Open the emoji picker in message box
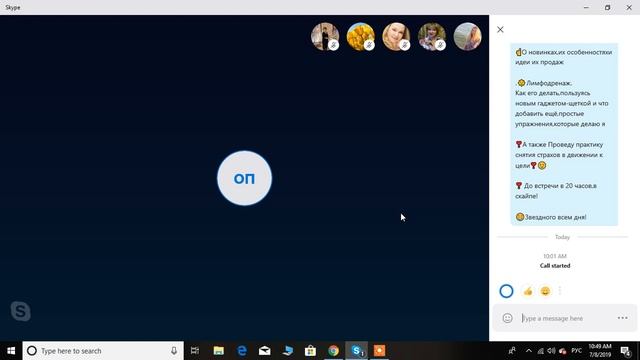The width and height of the screenshot is (640, 360). [x=507, y=318]
